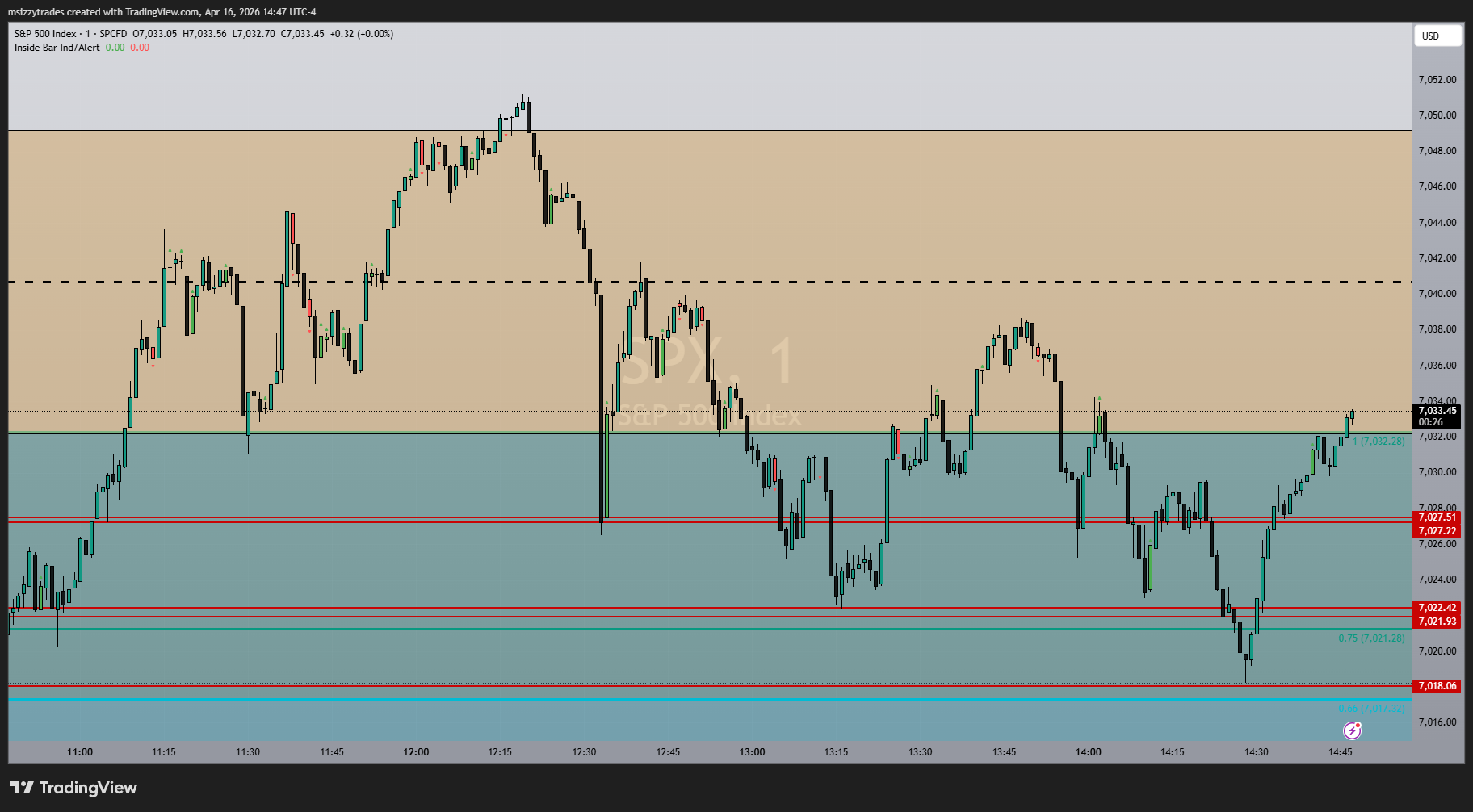The width and height of the screenshot is (1473, 812).
Task: Select the red price label 7,027.22
Action: coord(1437,531)
